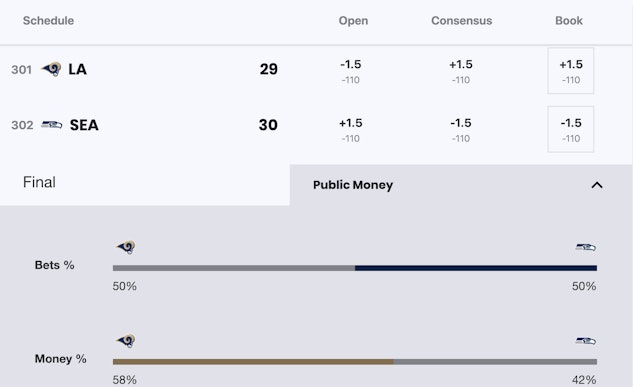The width and height of the screenshot is (633, 387).
Task: Click the Seahawks logo above Bets bar
Action: (586, 247)
